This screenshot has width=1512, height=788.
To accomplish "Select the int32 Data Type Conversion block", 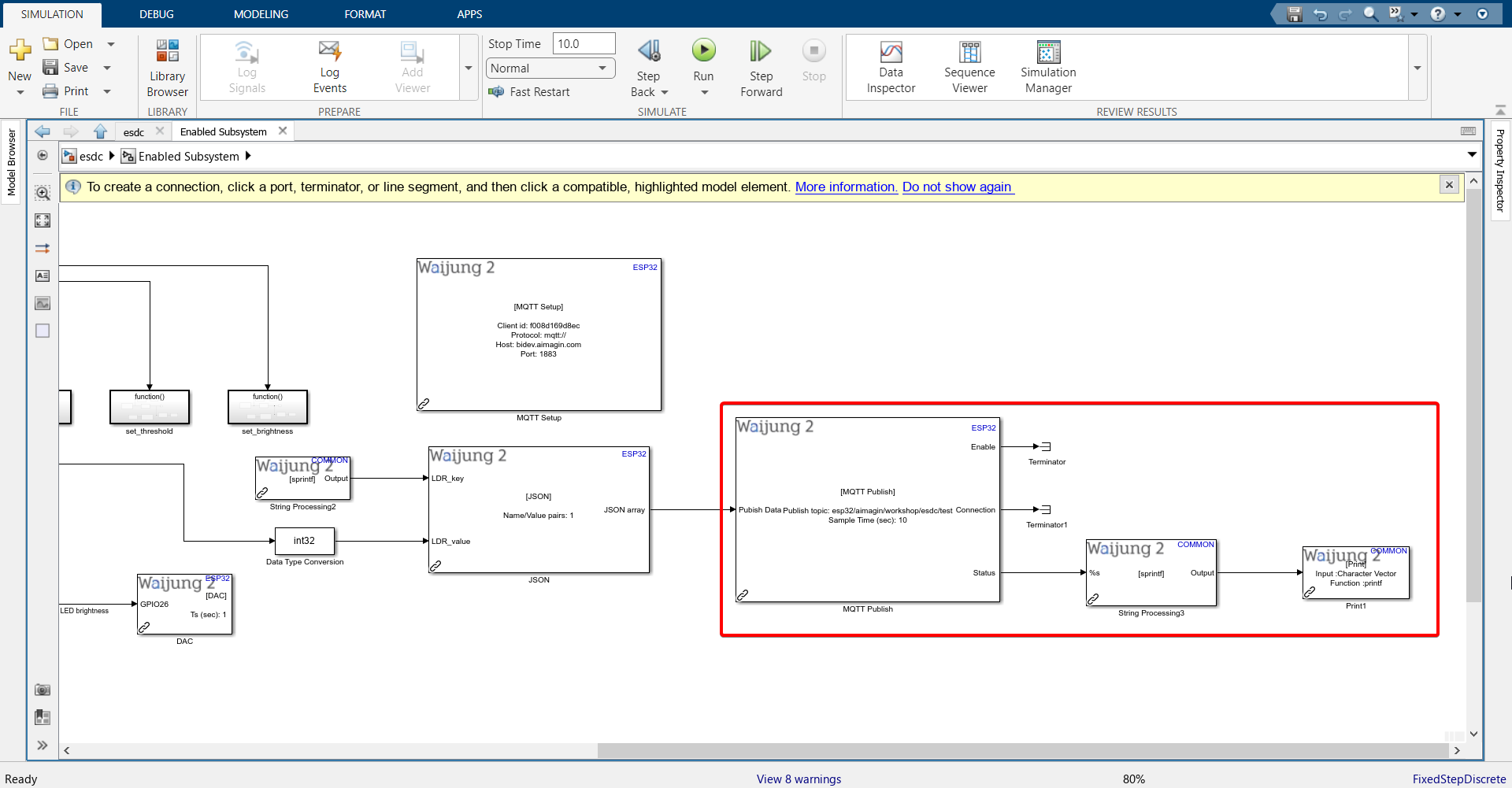I will point(305,541).
